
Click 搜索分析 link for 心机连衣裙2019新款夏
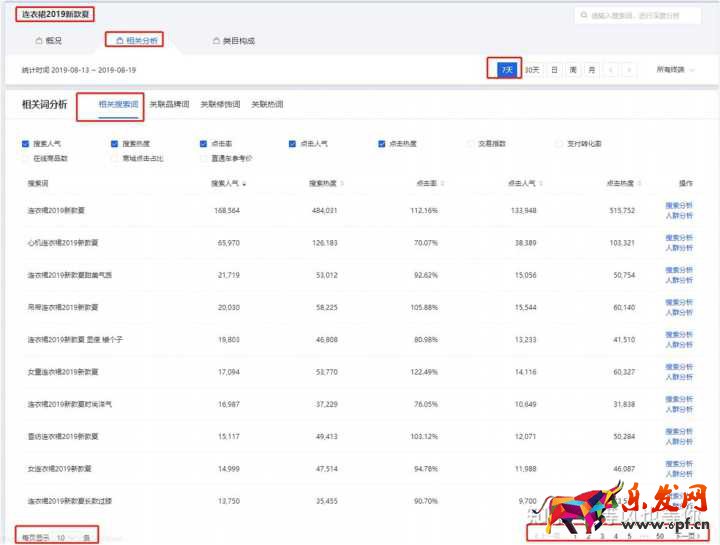679,238
